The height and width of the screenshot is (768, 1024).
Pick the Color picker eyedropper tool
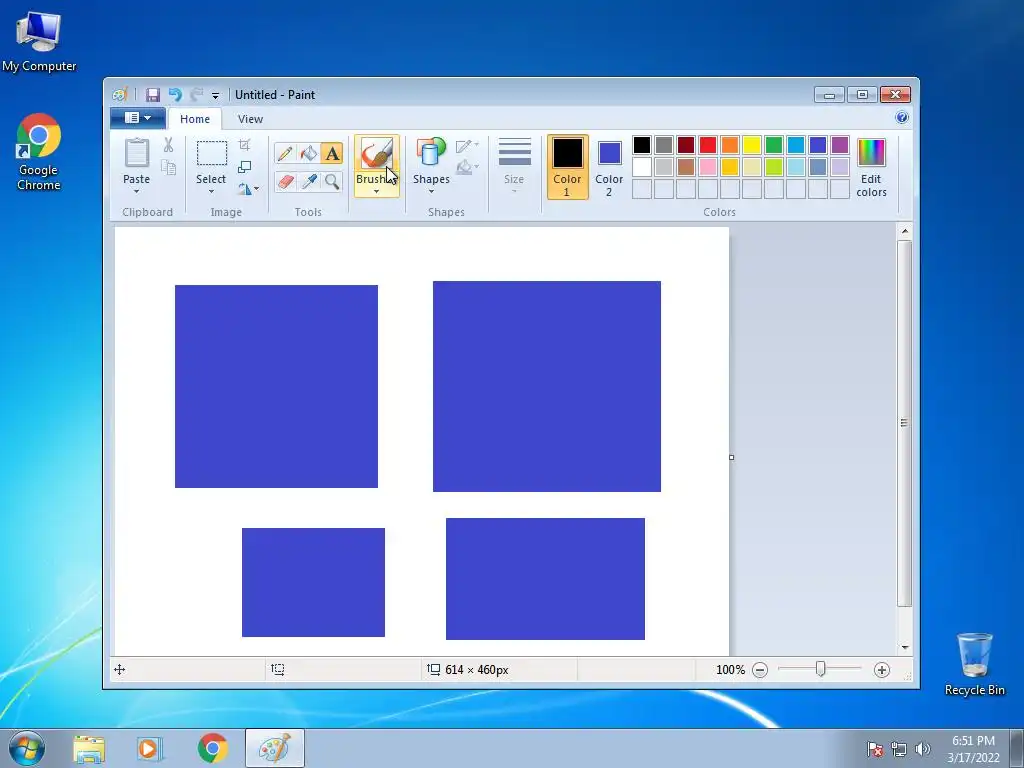coord(308,181)
